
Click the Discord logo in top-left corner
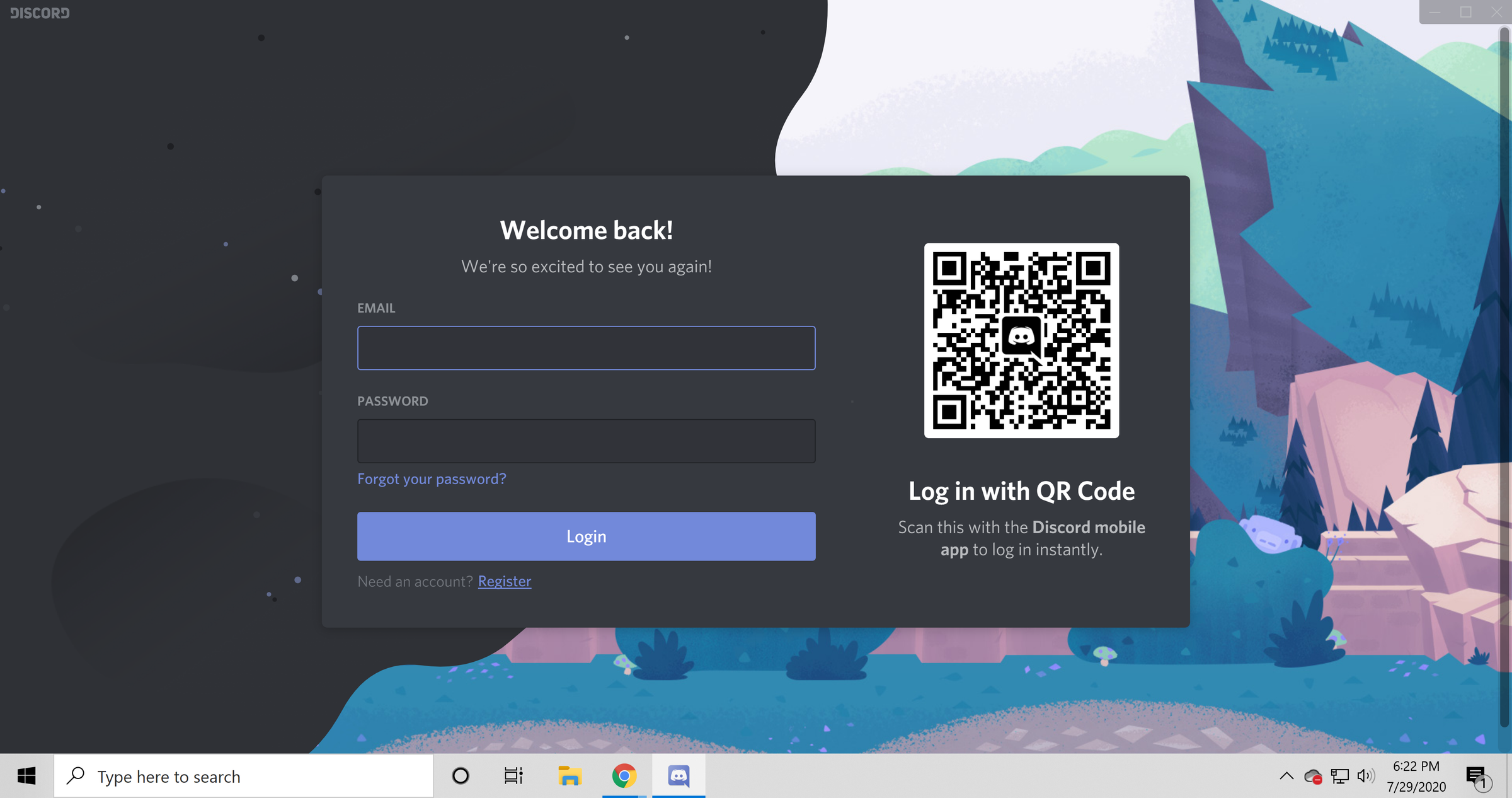pyautogui.click(x=39, y=13)
